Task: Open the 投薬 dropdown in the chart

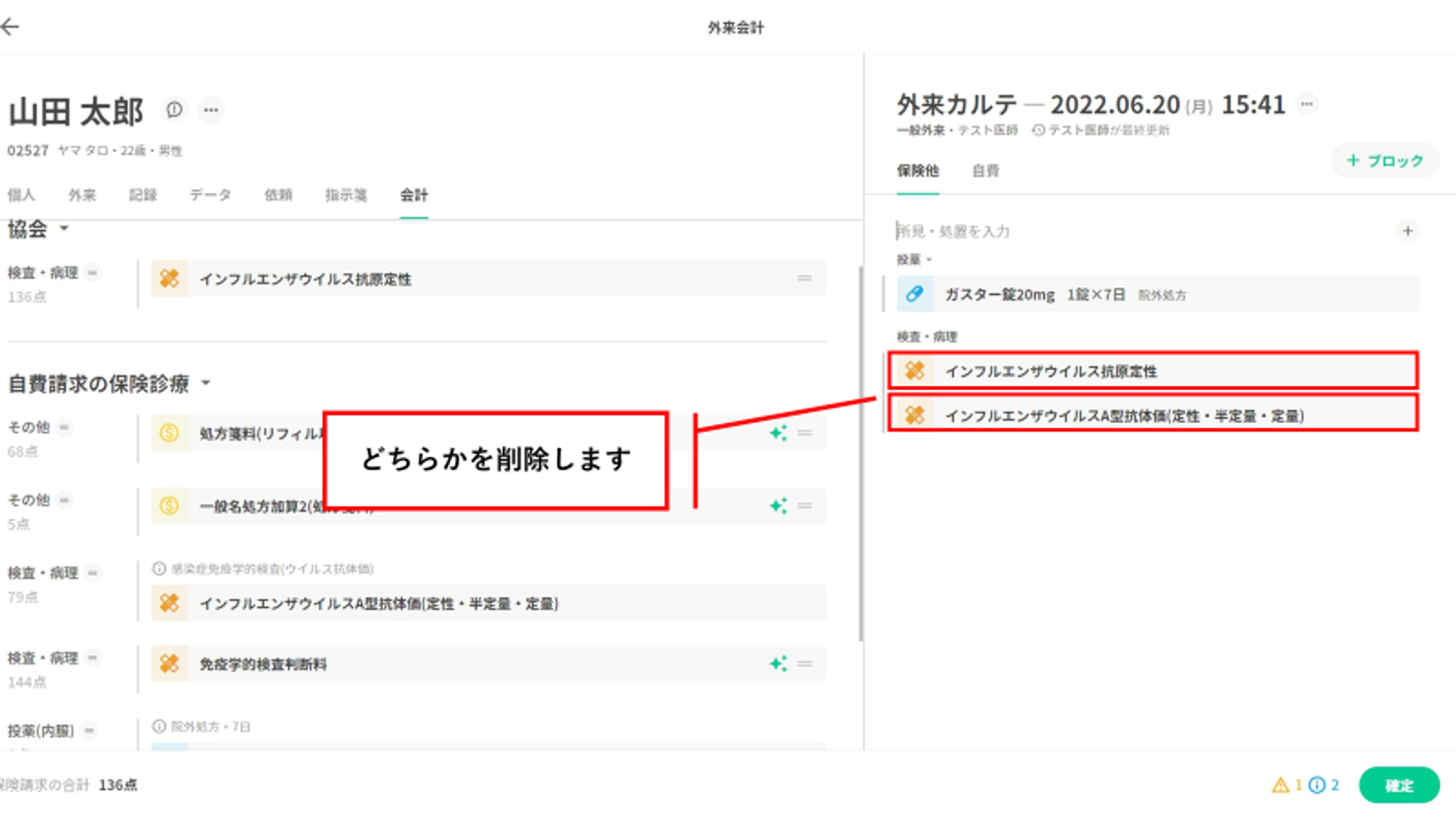Action: click(914, 259)
